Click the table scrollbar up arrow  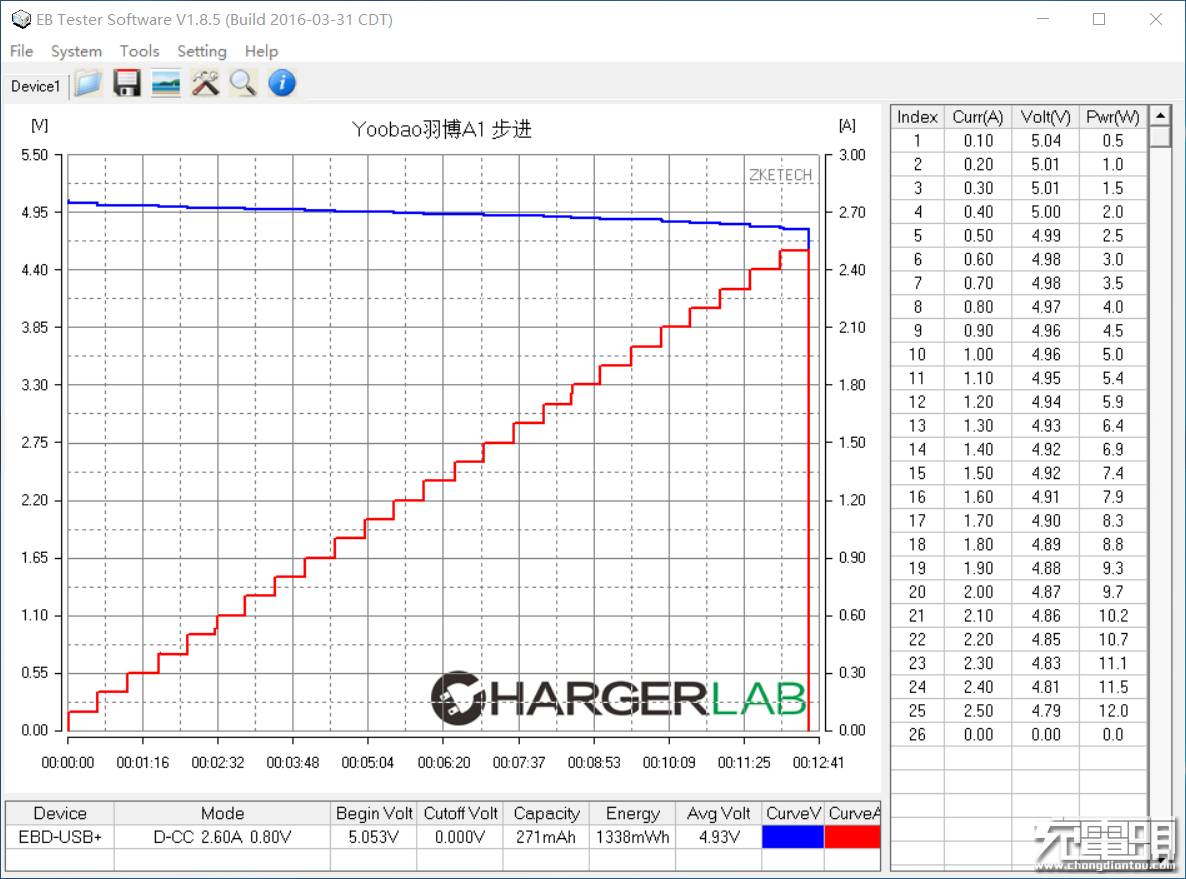pos(1160,116)
